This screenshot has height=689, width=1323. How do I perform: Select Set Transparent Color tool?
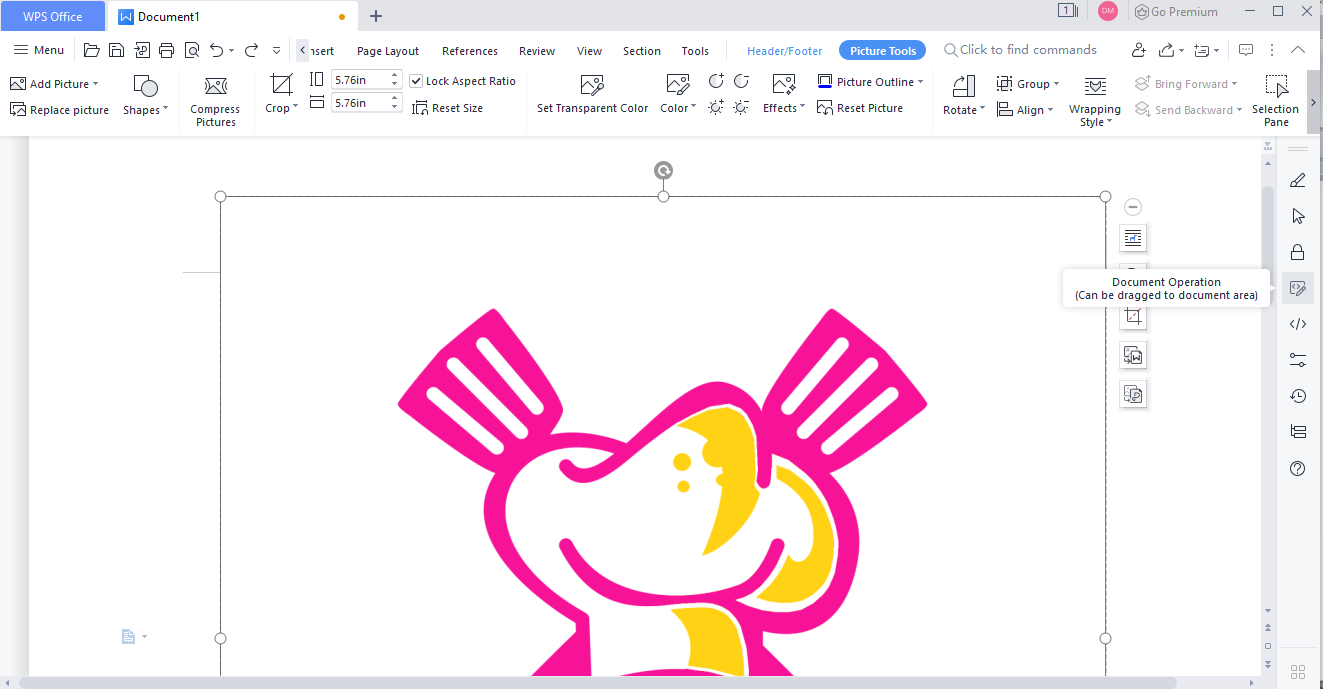[592, 86]
